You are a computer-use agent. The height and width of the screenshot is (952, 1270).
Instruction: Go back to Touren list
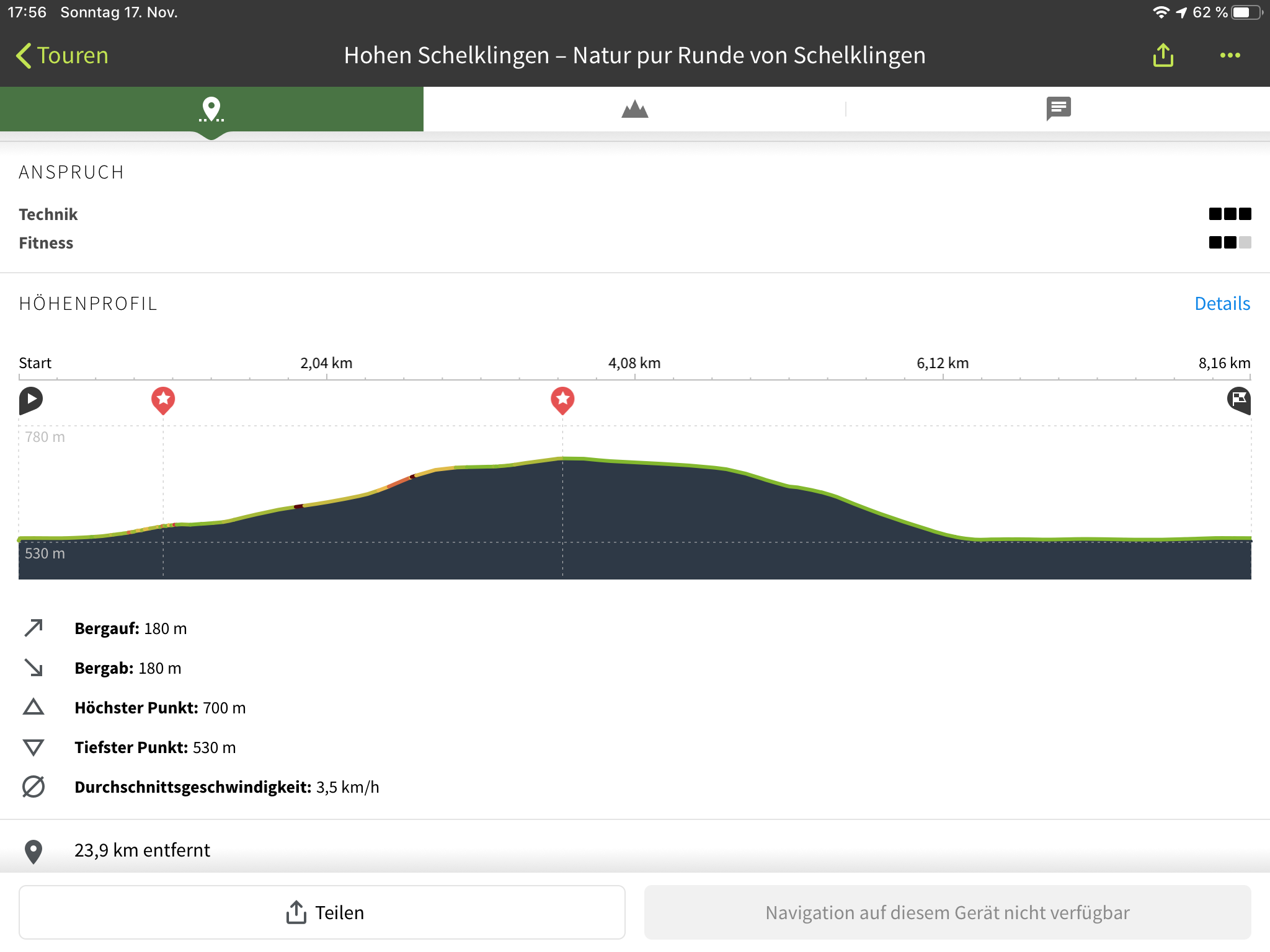pyautogui.click(x=62, y=55)
